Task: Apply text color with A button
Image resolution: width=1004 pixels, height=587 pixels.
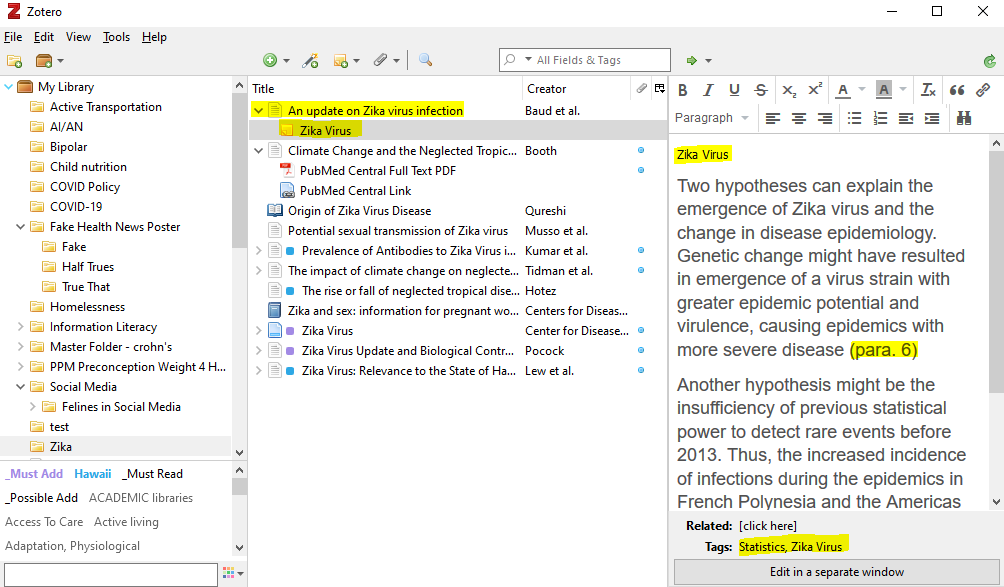Action: 843,90
